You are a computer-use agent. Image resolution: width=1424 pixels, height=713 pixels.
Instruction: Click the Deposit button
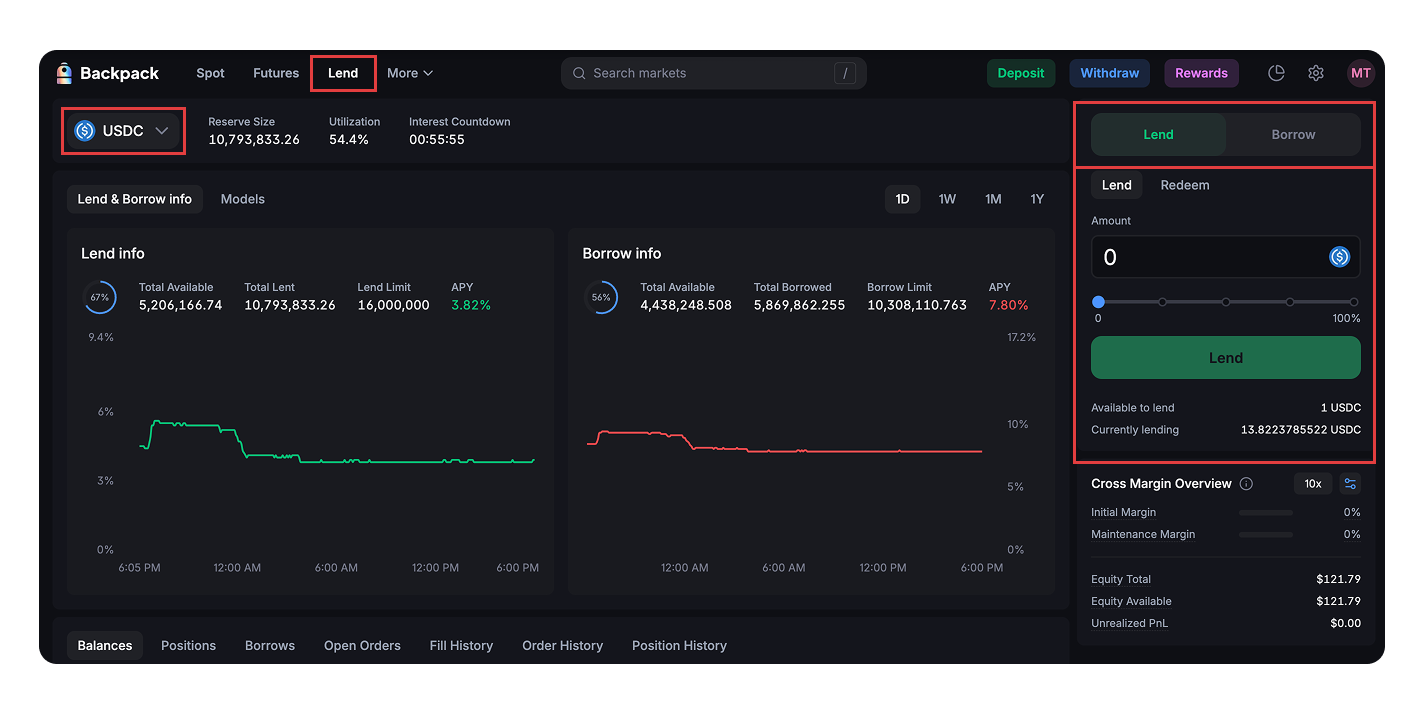pyautogui.click(x=1021, y=73)
